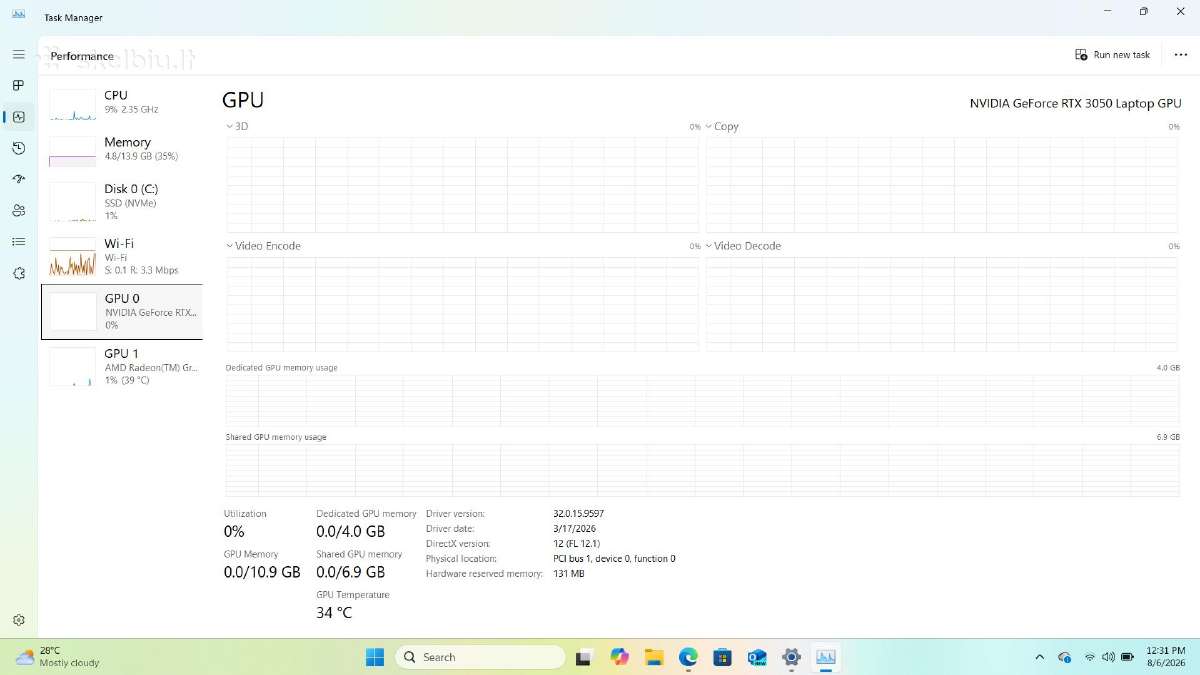This screenshot has width=1200, height=675.
Task: Open the Video Decode graph dropdown
Action: 743,246
